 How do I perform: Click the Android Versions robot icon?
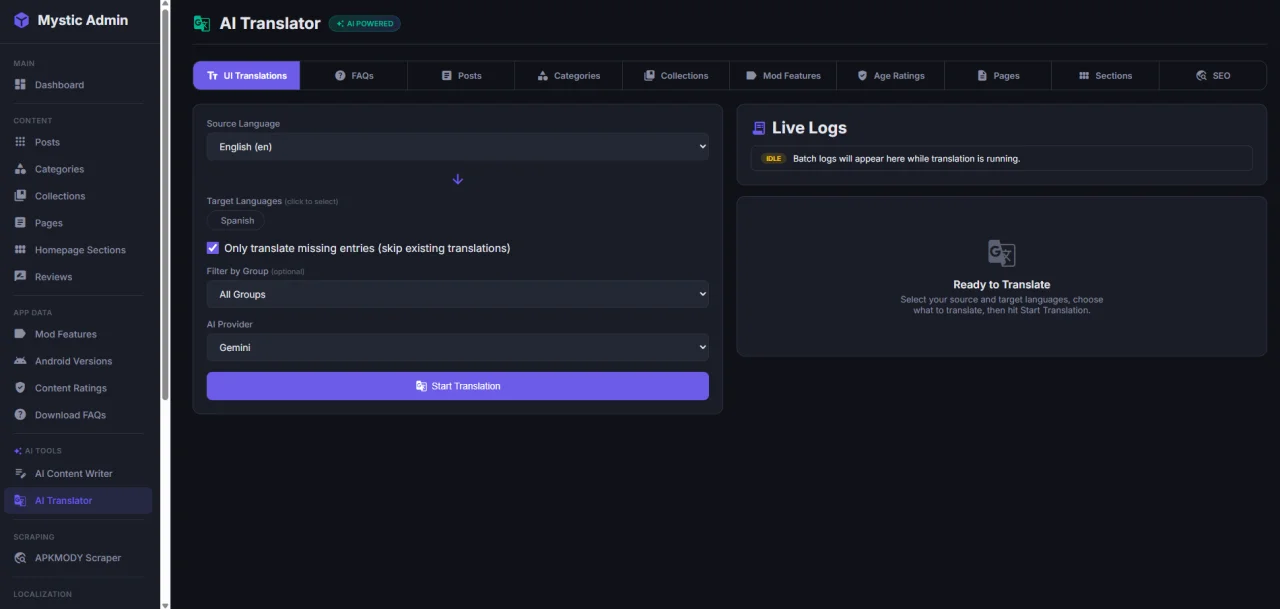click(x=20, y=361)
